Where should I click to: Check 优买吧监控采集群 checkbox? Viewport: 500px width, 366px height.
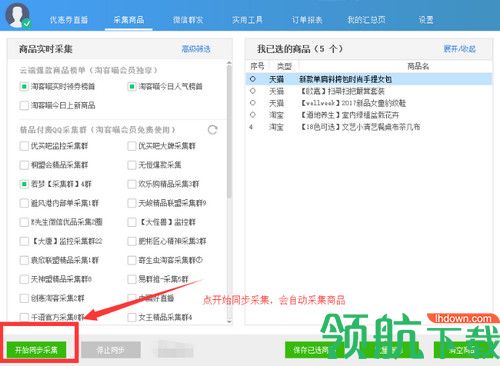24,146
